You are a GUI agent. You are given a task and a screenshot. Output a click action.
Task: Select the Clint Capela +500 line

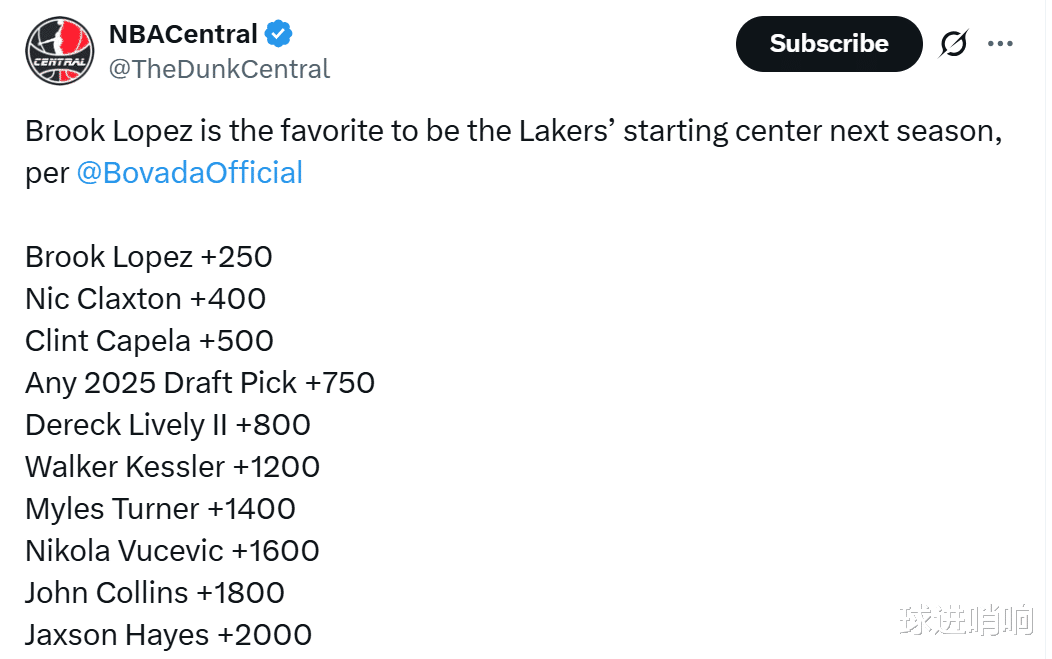pos(149,341)
